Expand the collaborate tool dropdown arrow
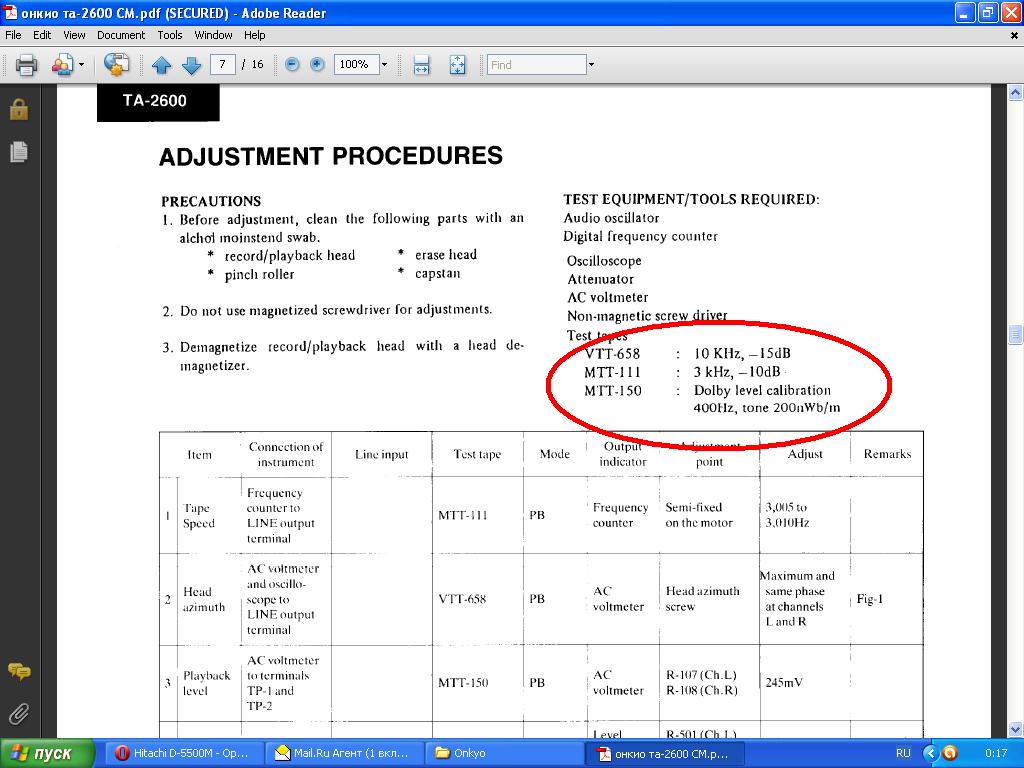 [82, 65]
